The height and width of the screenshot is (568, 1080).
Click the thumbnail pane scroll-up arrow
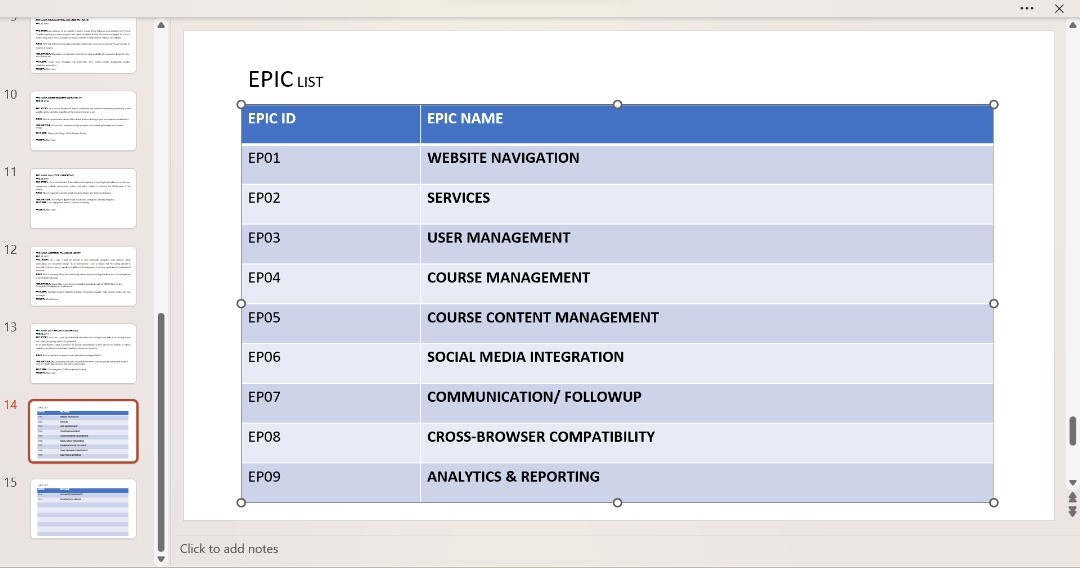[161, 26]
